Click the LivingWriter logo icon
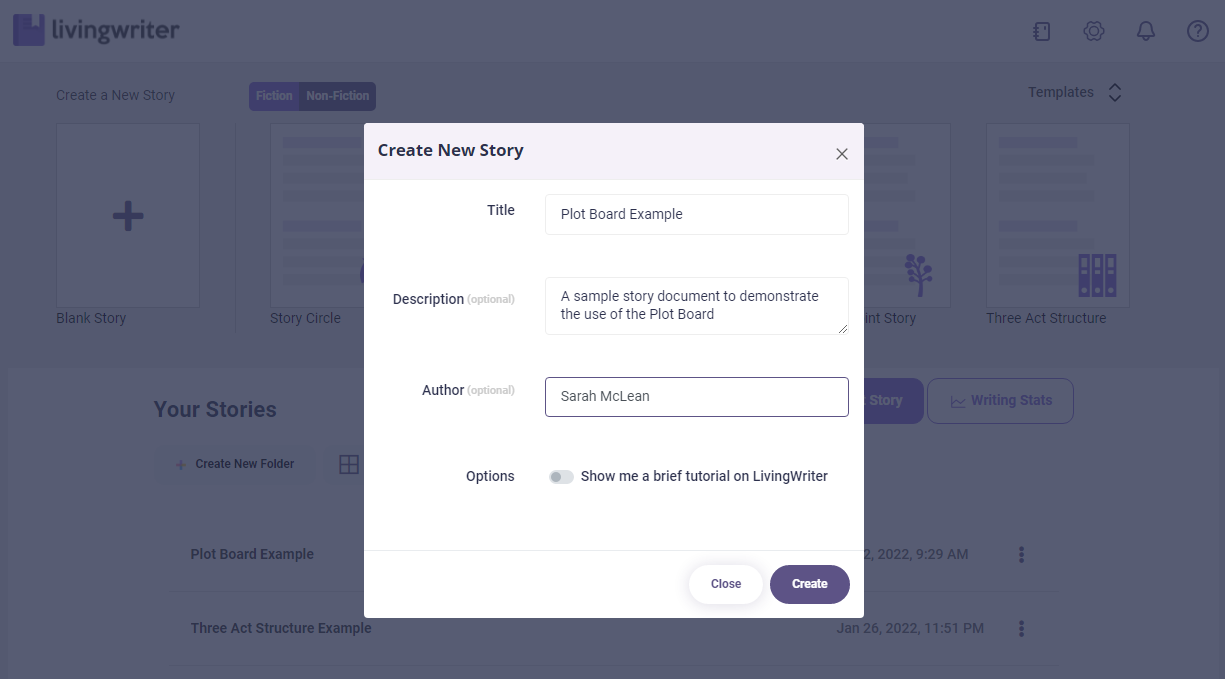The height and width of the screenshot is (679, 1225). (29, 30)
